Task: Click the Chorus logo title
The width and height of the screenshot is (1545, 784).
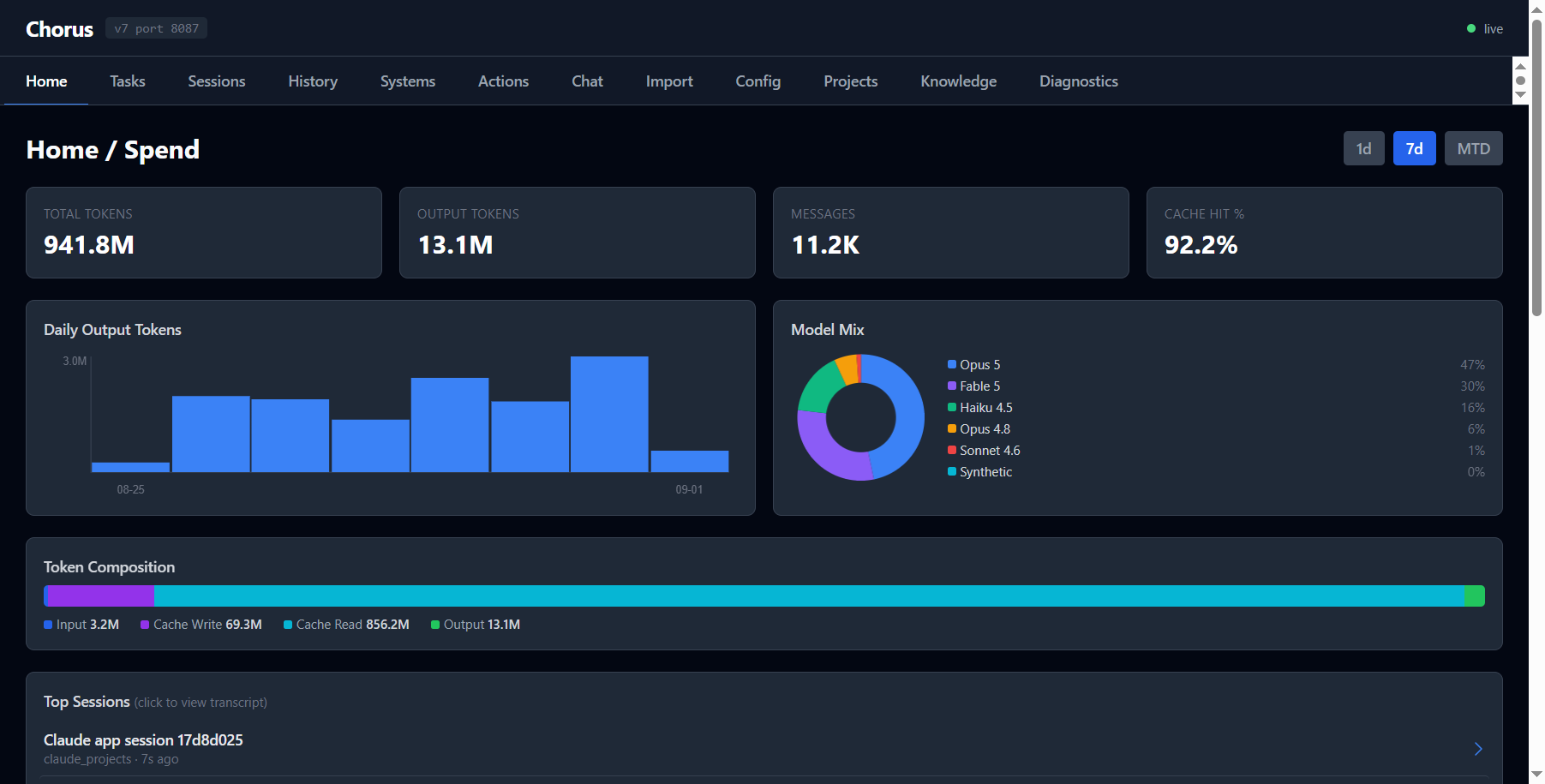Action: 59,29
